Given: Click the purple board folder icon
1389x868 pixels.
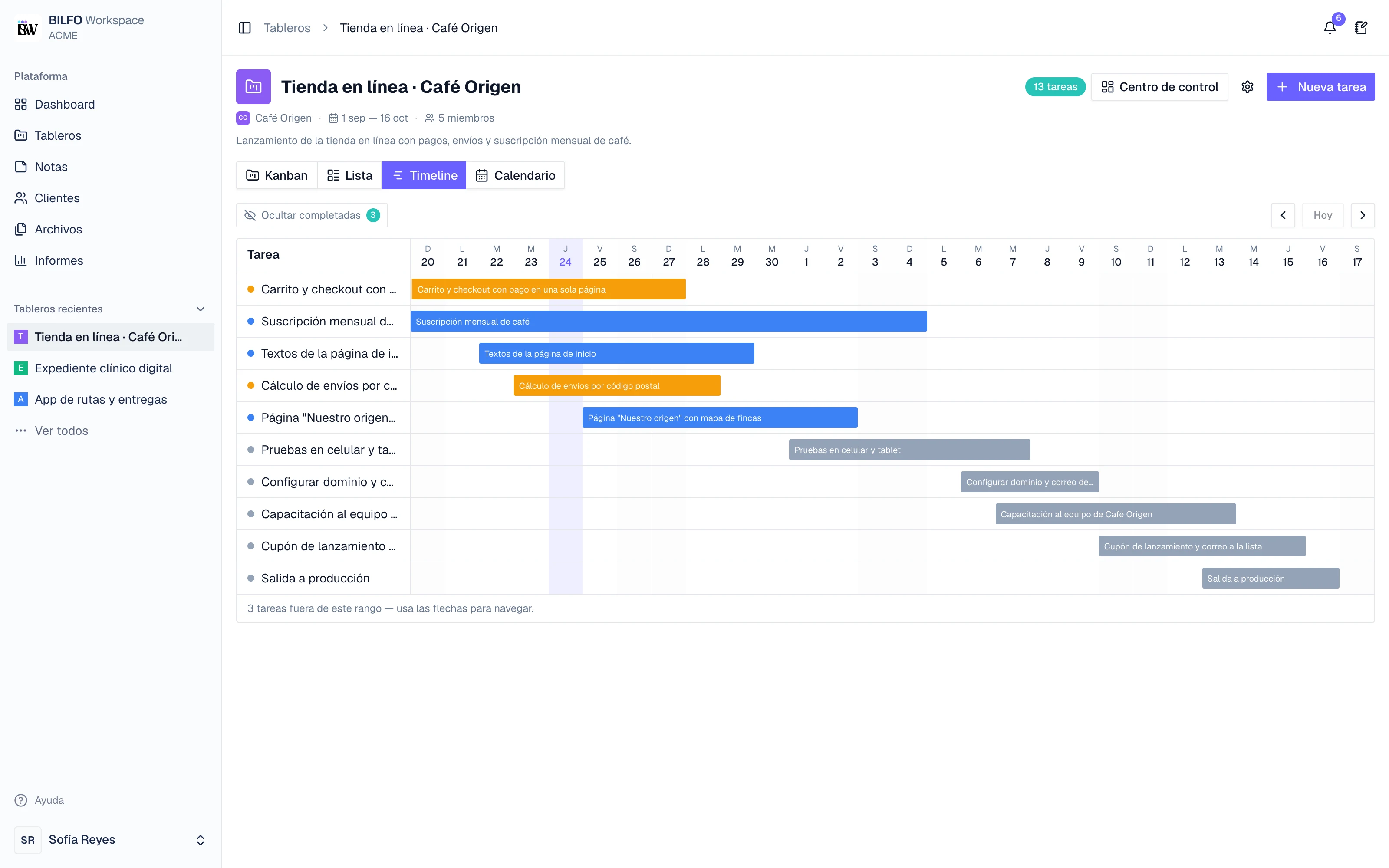Looking at the screenshot, I should point(253,87).
